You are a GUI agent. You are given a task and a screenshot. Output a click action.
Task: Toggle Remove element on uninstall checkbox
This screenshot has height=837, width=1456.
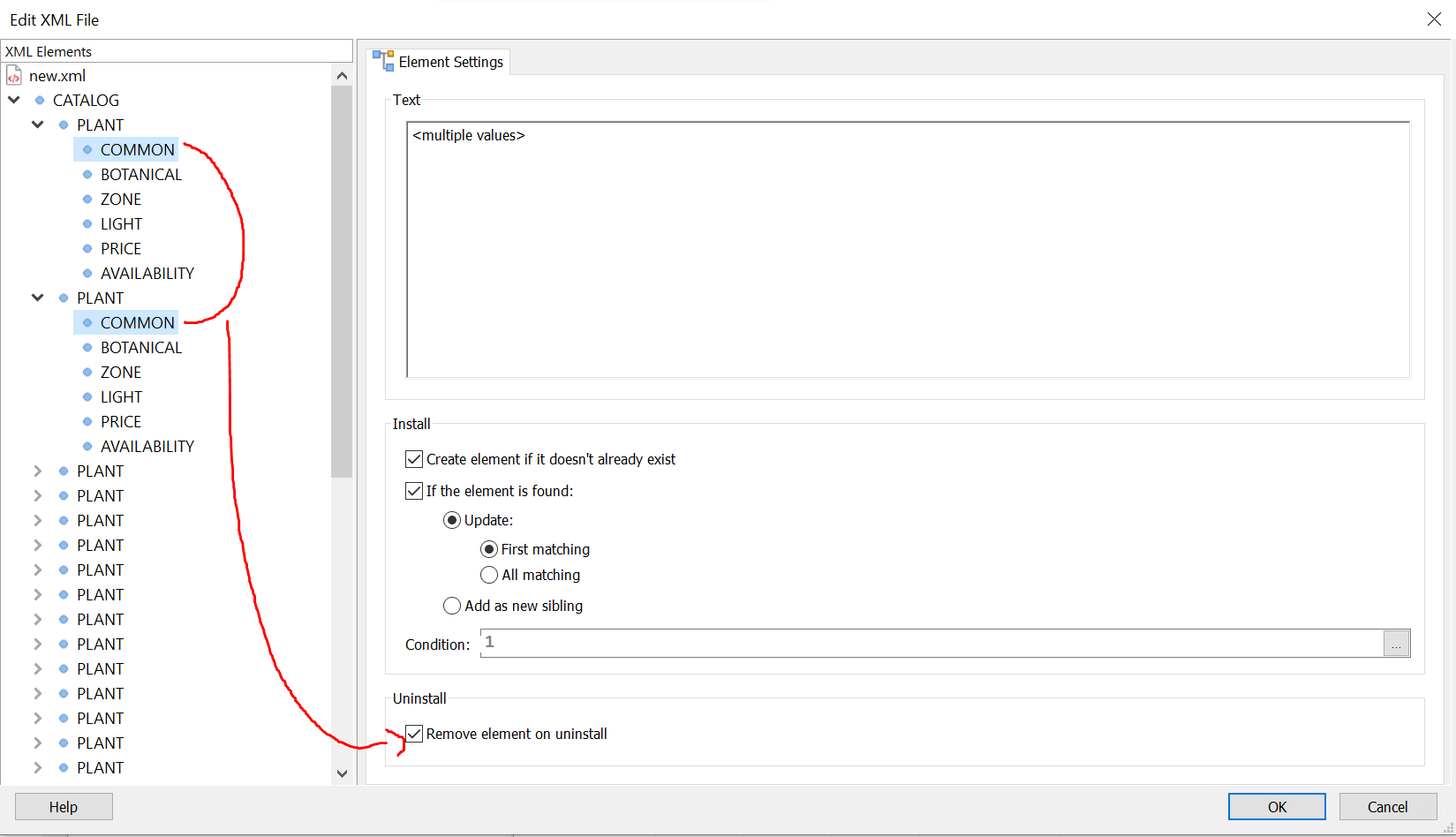click(414, 734)
